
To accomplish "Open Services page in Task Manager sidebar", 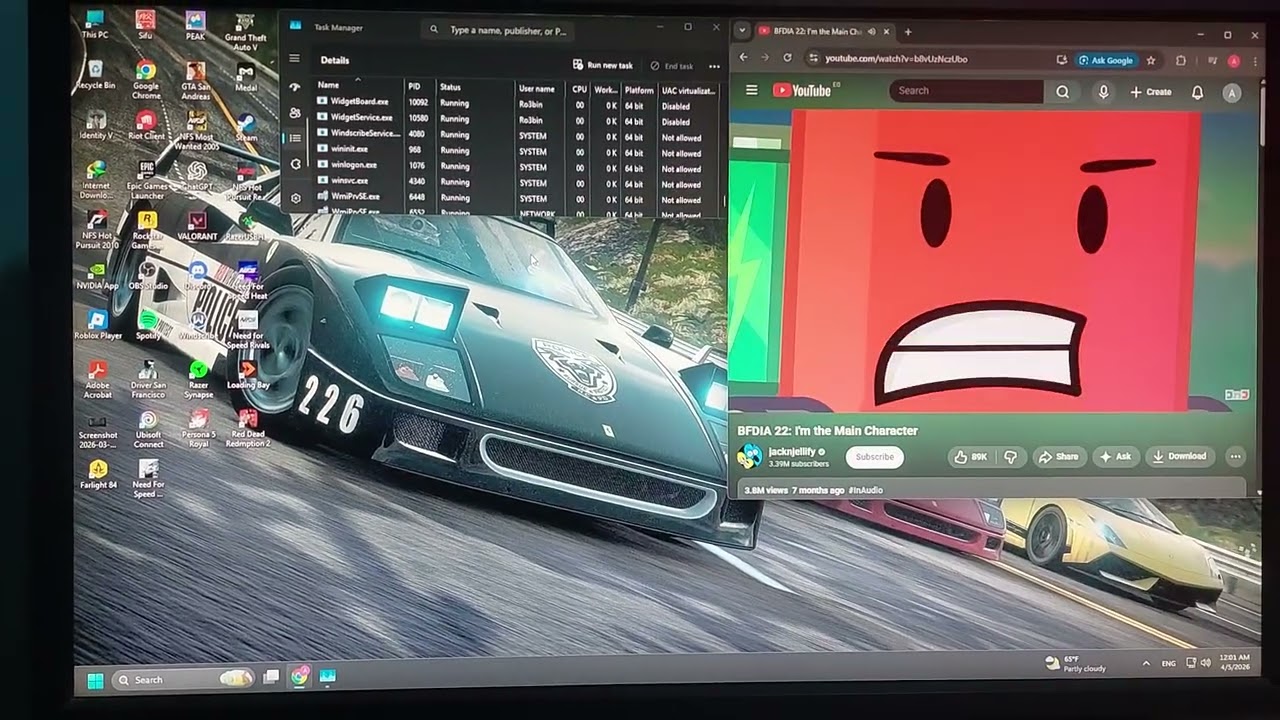I will pyautogui.click(x=295, y=164).
